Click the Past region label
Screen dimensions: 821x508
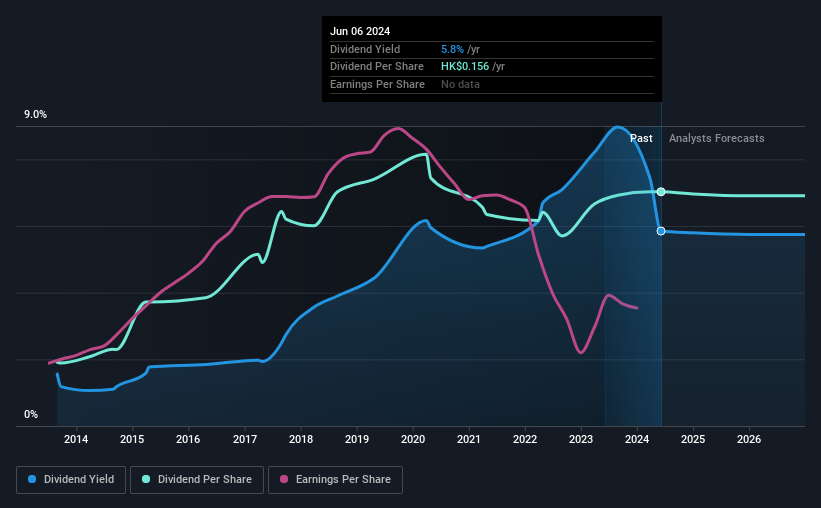click(641, 138)
